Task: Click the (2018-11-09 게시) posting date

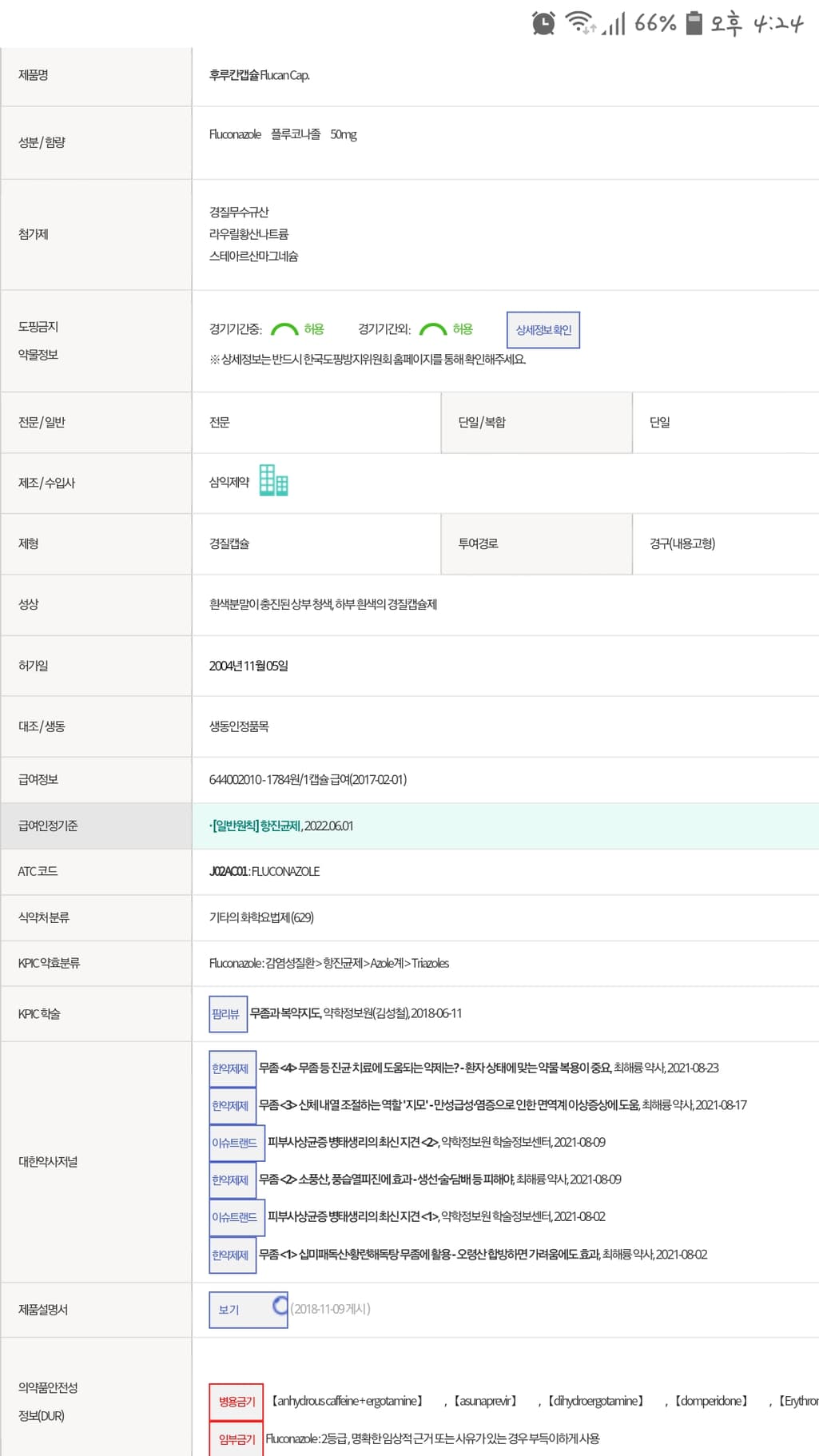Action: (x=330, y=1309)
